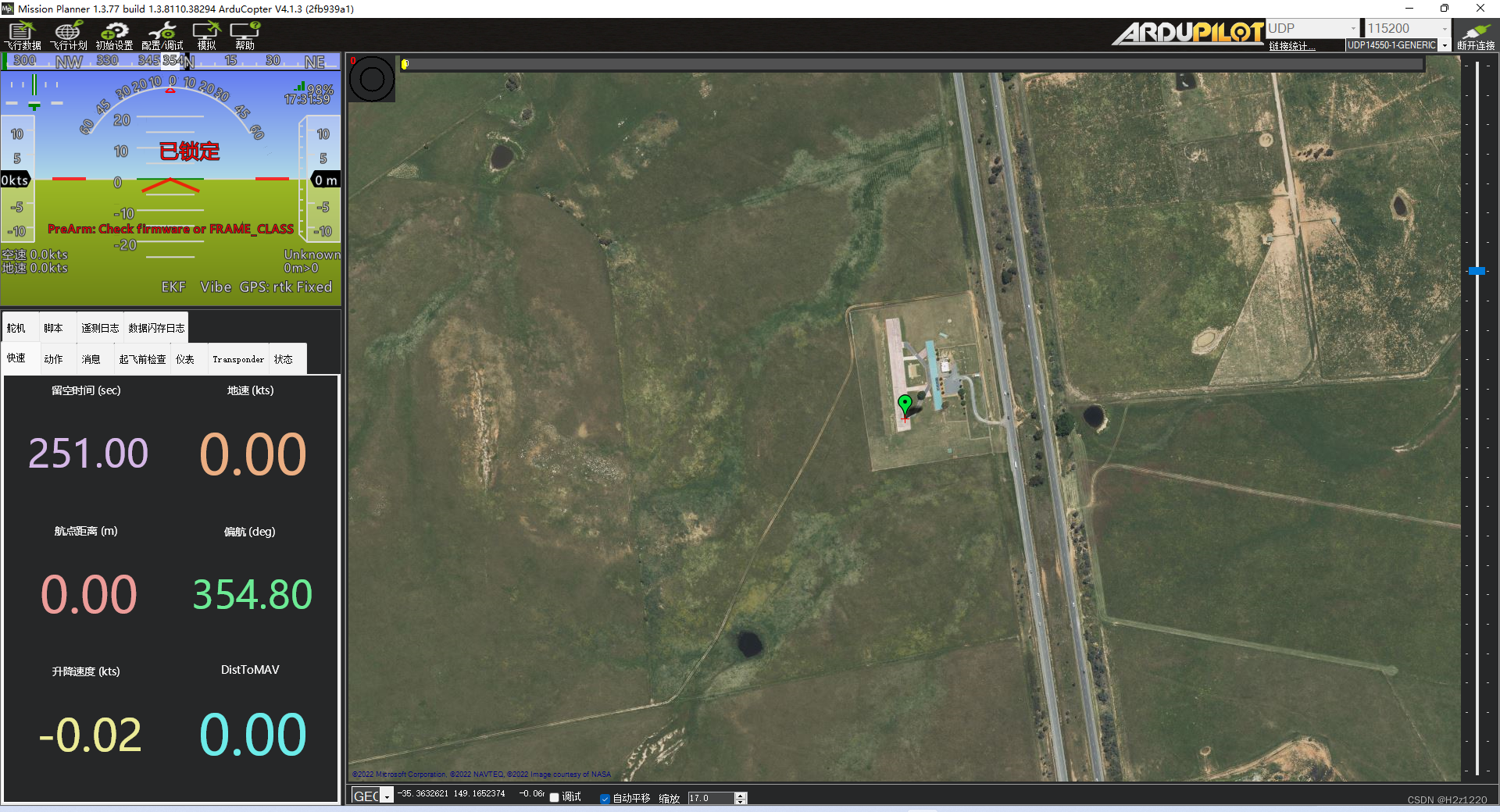Click the 17:31:59 time readout in the HUD

(307, 100)
